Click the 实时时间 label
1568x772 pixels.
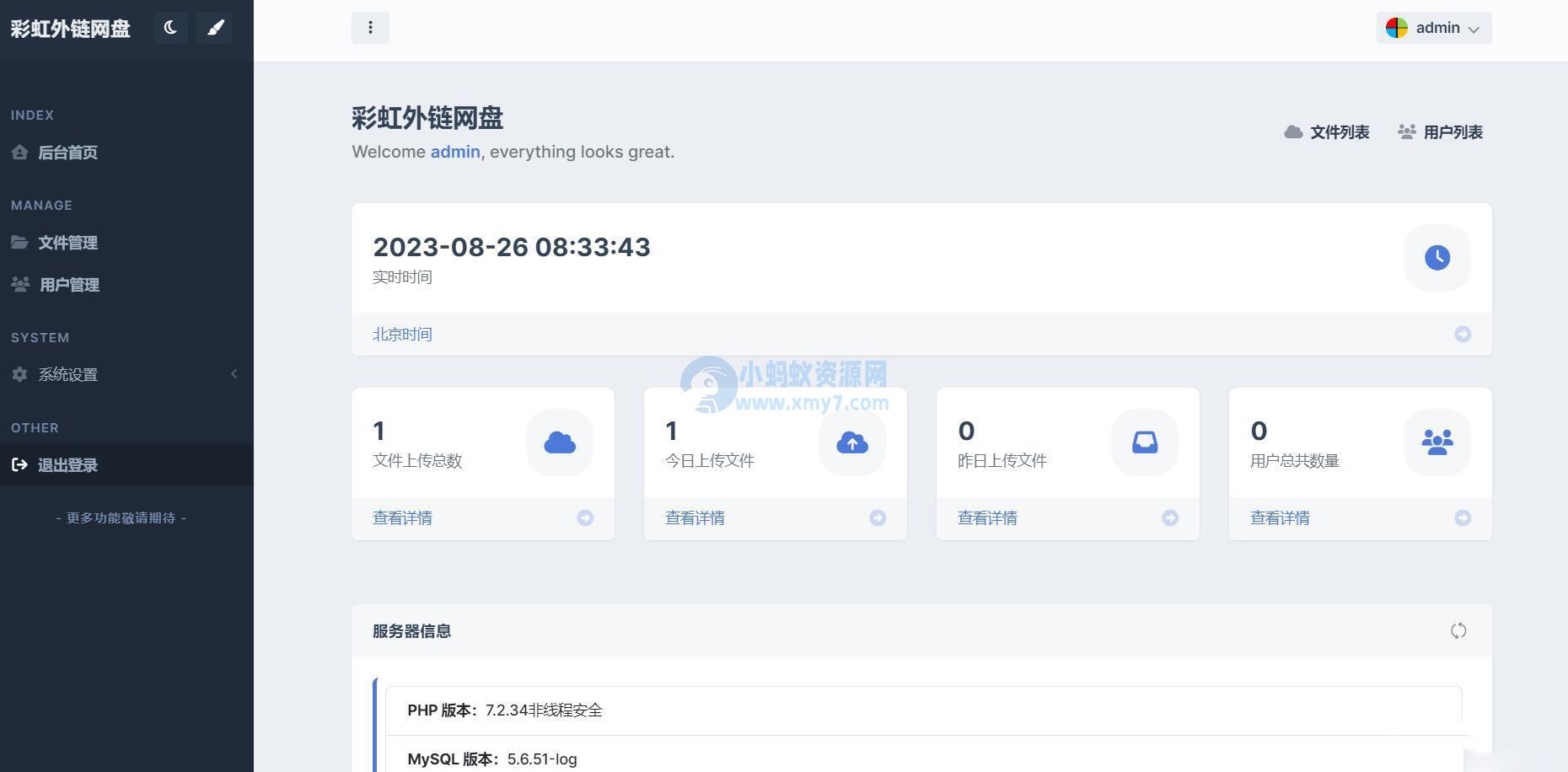pos(402,277)
